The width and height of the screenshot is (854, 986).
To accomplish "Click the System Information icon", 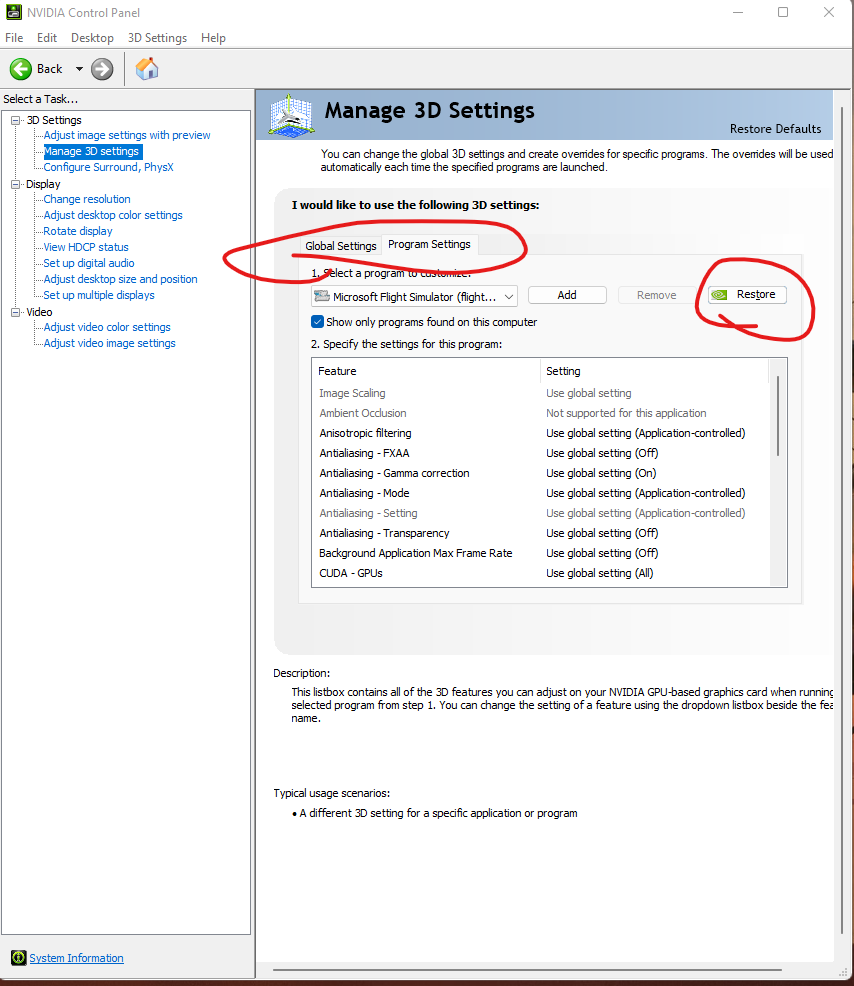I will [18, 958].
